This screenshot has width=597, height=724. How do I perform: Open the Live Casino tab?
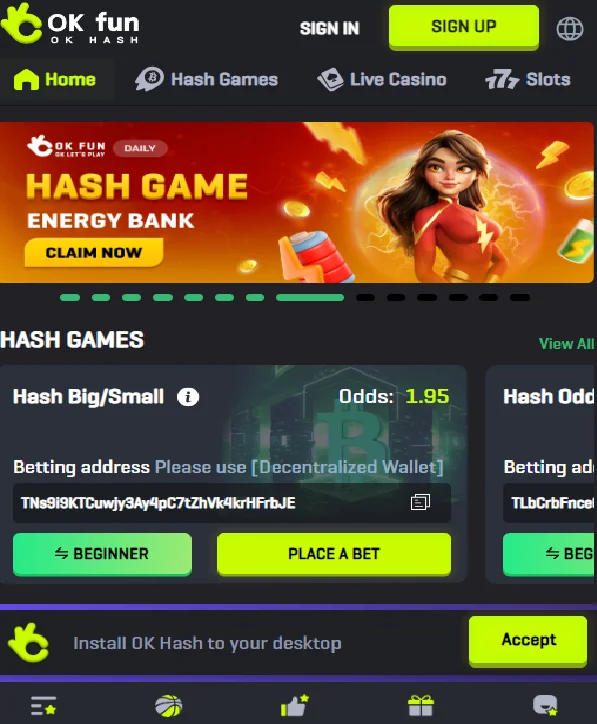point(382,79)
